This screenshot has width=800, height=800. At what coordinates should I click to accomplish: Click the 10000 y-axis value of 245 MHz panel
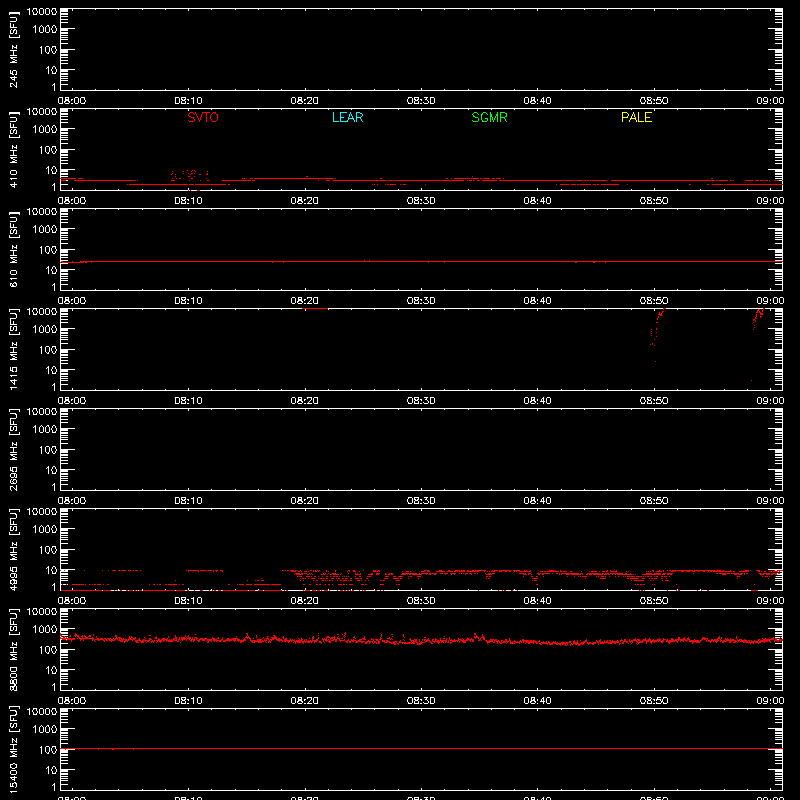pyautogui.click(x=42, y=12)
